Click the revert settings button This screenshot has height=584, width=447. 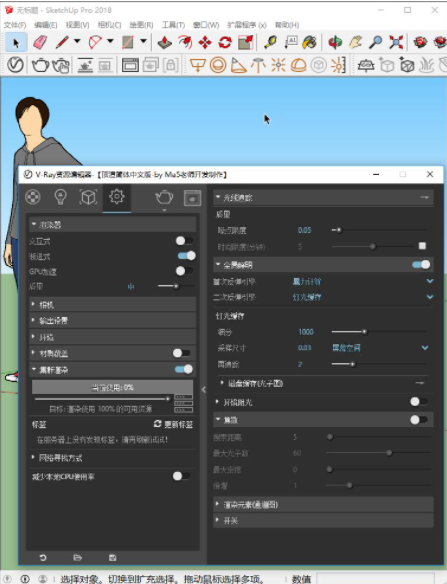tap(43, 558)
